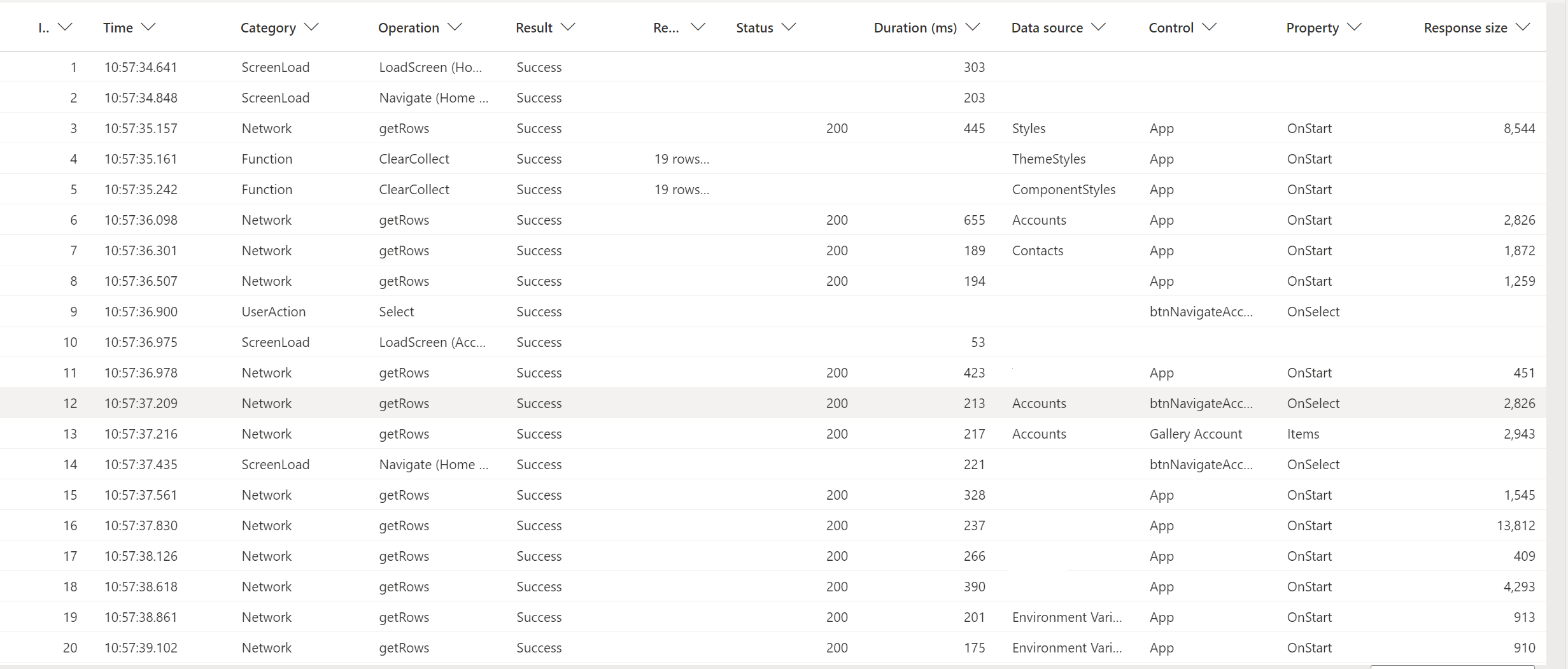Expand the Re... column chevron
This screenshot has height=669, width=1568.
[x=698, y=27]
